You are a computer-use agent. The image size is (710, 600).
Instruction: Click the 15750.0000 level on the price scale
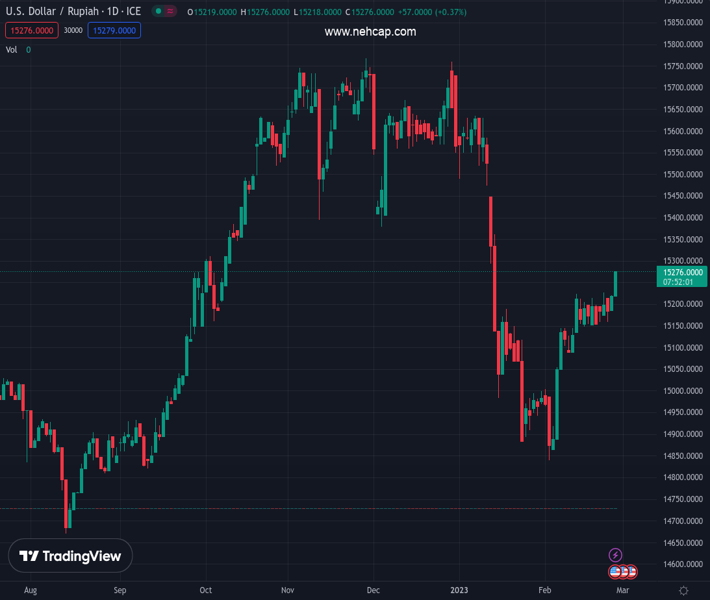tap(683, 66)
